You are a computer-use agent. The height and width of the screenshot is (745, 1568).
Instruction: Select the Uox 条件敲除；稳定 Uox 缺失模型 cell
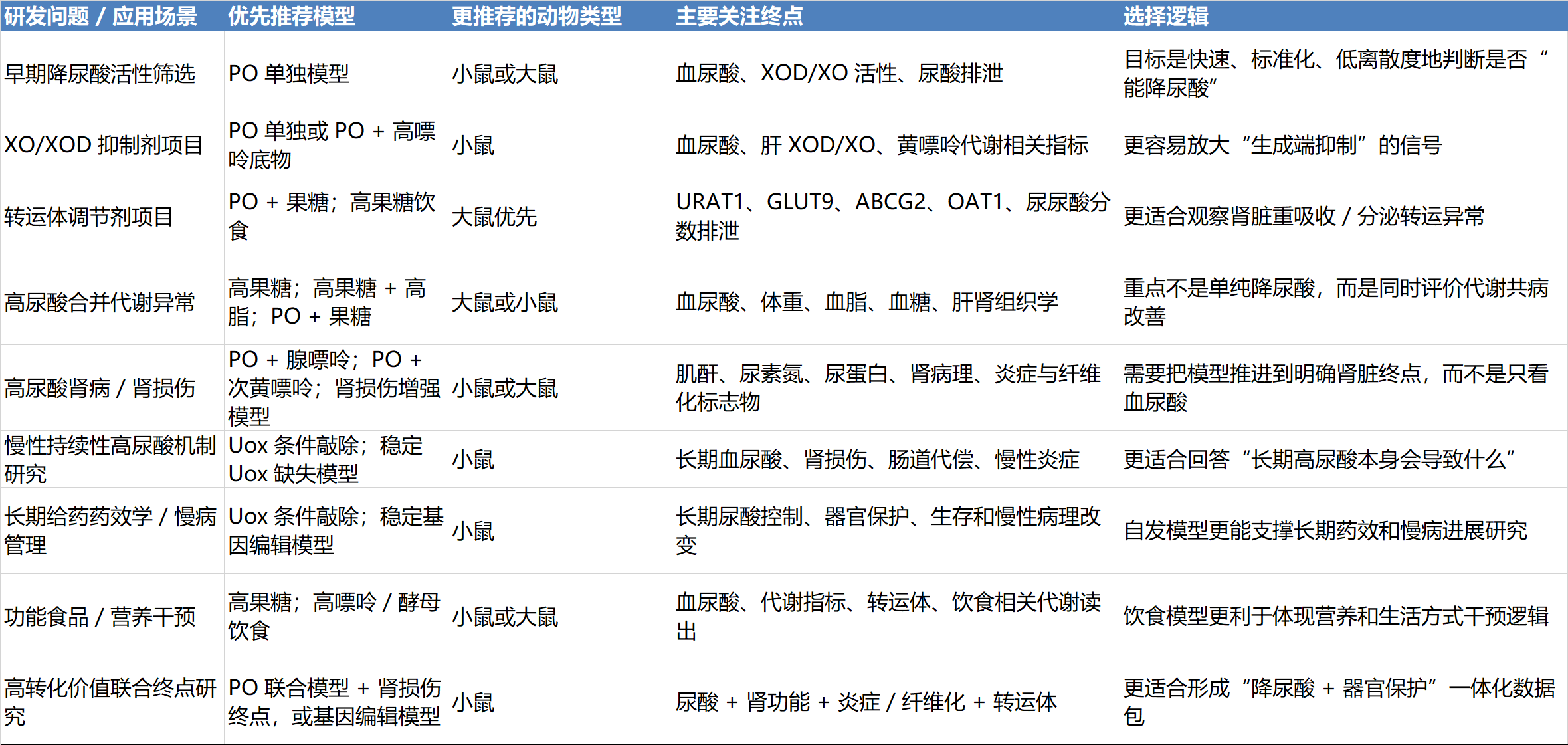click(x=326, y=459)
